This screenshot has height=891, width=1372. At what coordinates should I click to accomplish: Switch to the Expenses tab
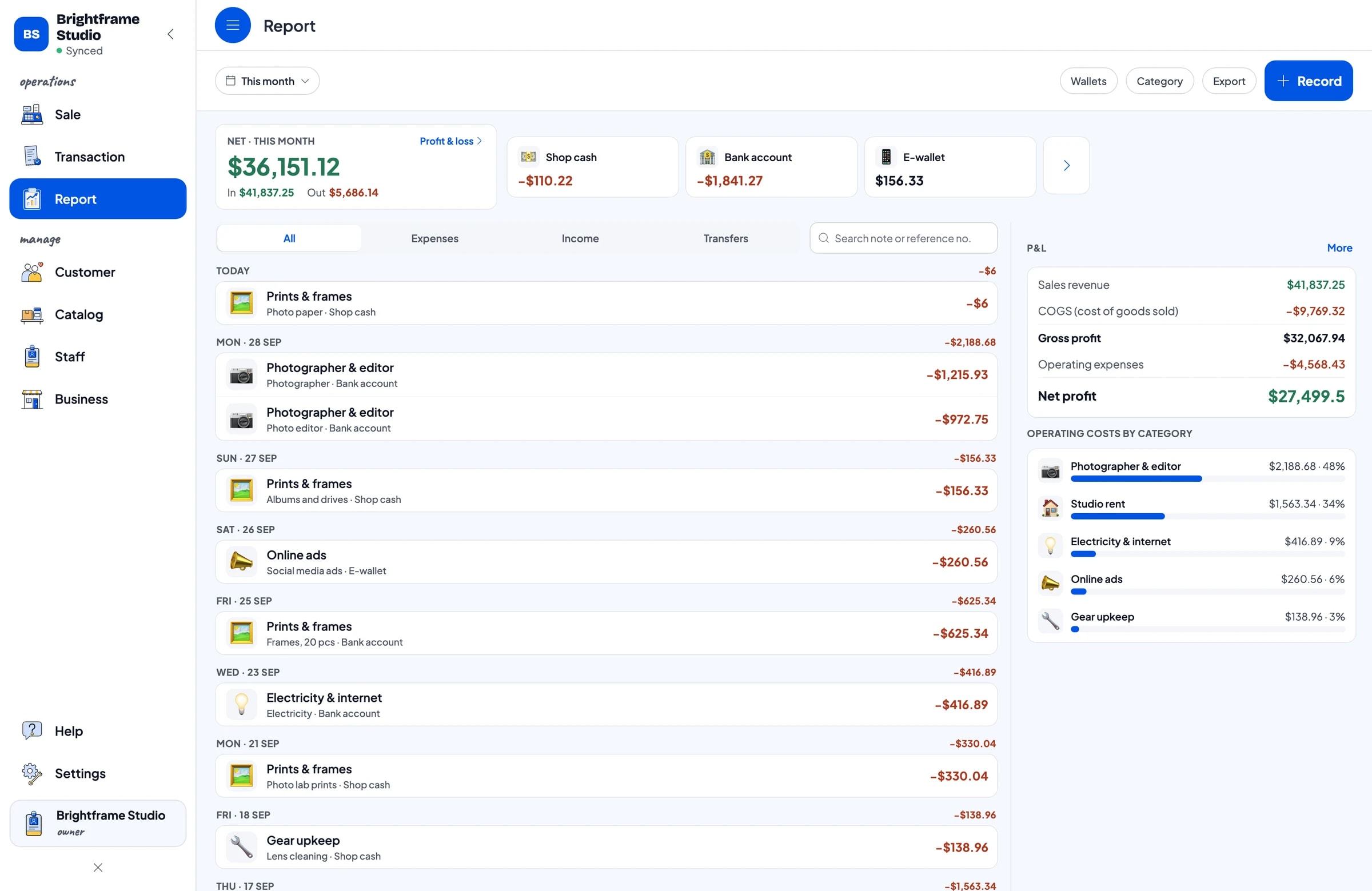point(434,238)
